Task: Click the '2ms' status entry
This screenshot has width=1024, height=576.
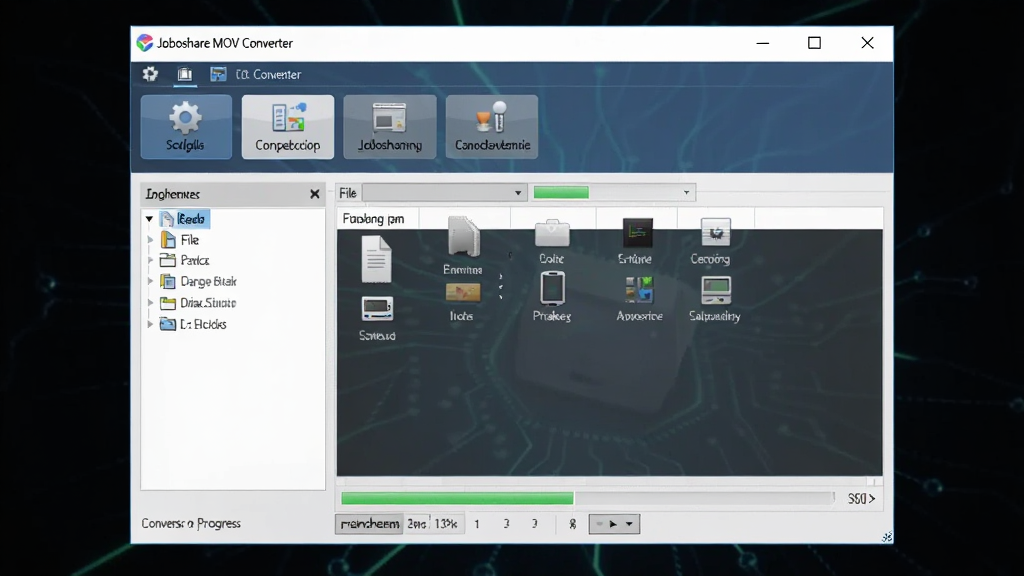Action: tap(417, 524)
